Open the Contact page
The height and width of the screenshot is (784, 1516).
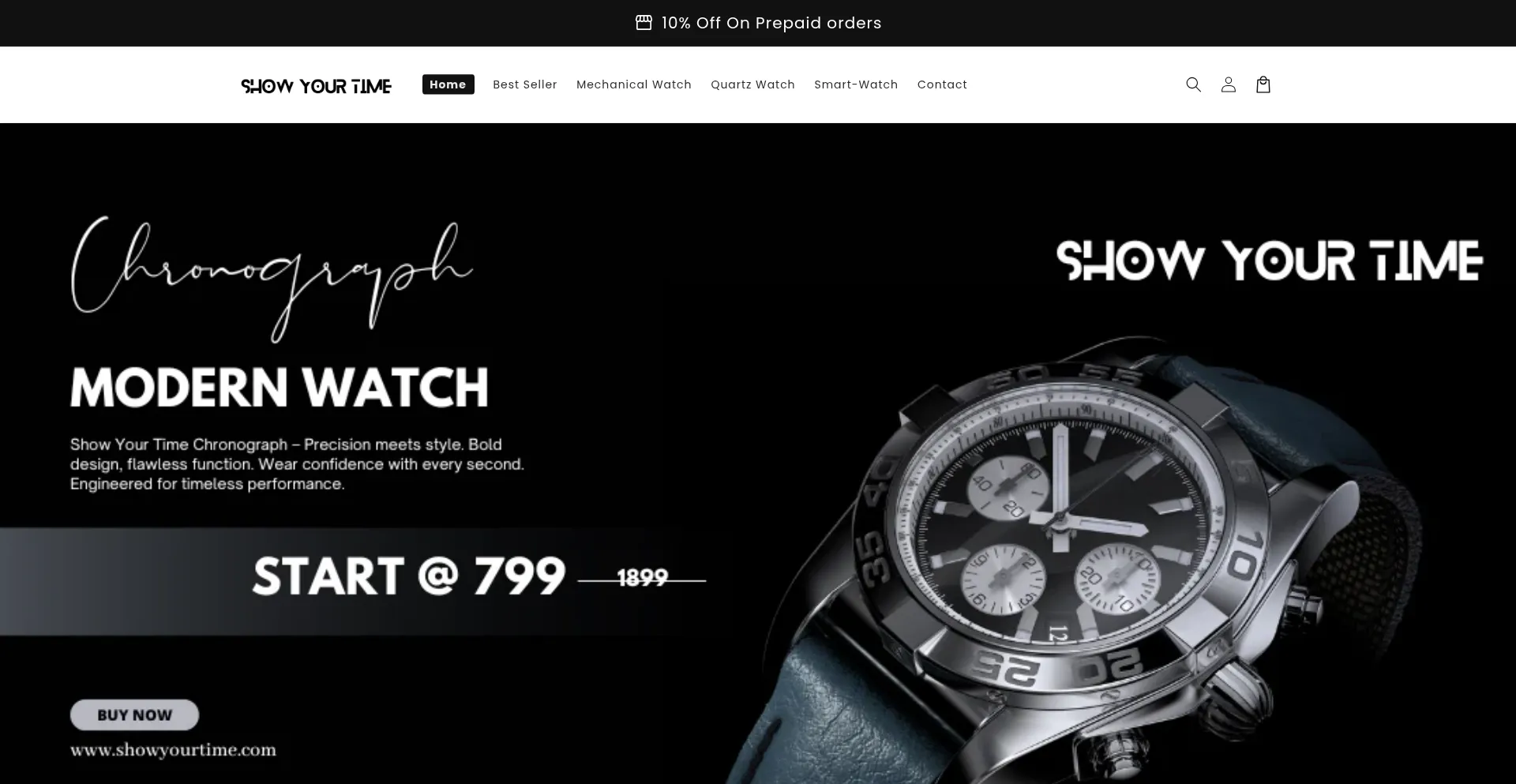pyautogui.click(x=942, y=84)
